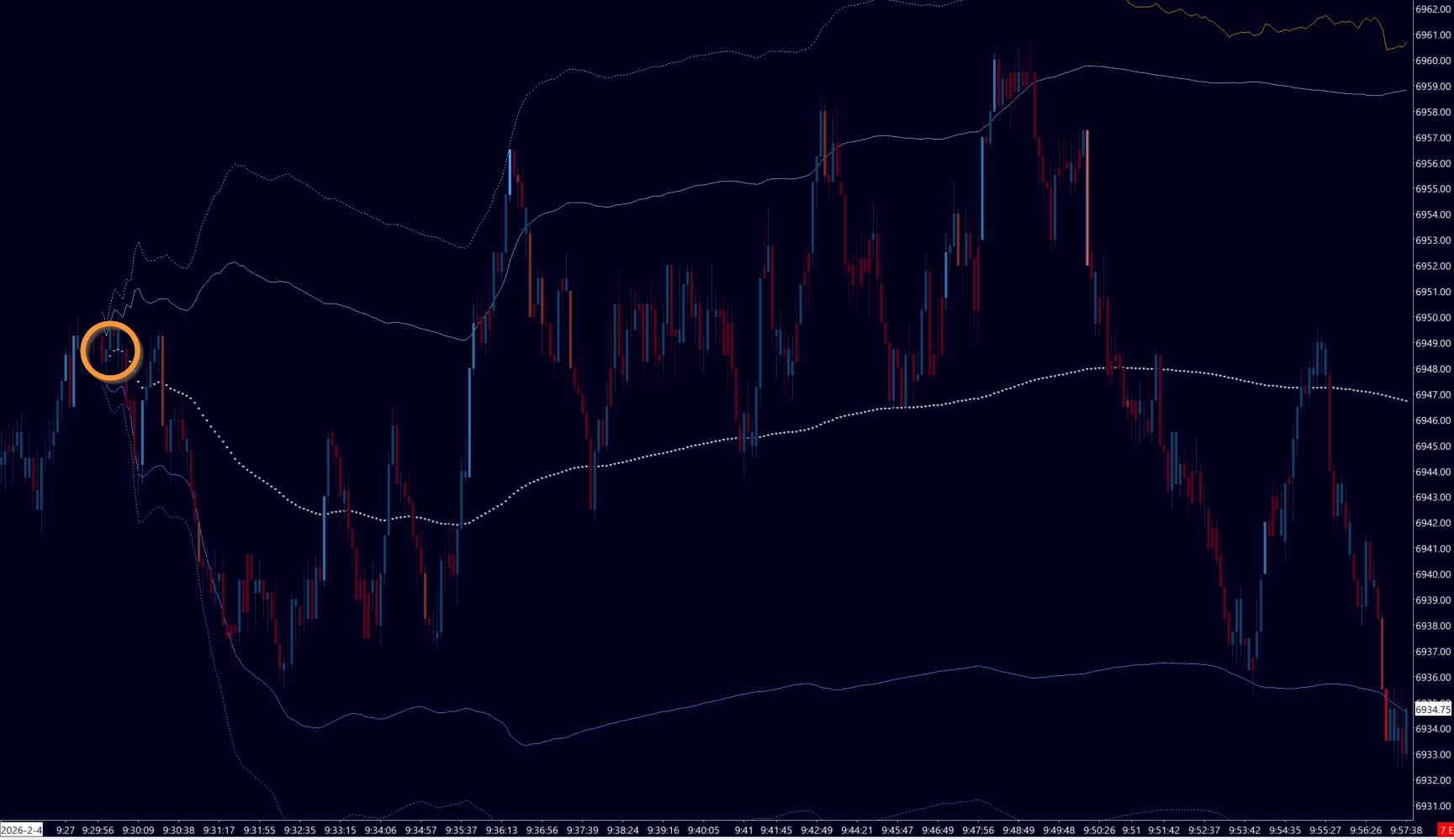Click the 9:35:37 time label
Image resolution: width=1454 pixels, height=840 pixels.
[x=461, y=830]
